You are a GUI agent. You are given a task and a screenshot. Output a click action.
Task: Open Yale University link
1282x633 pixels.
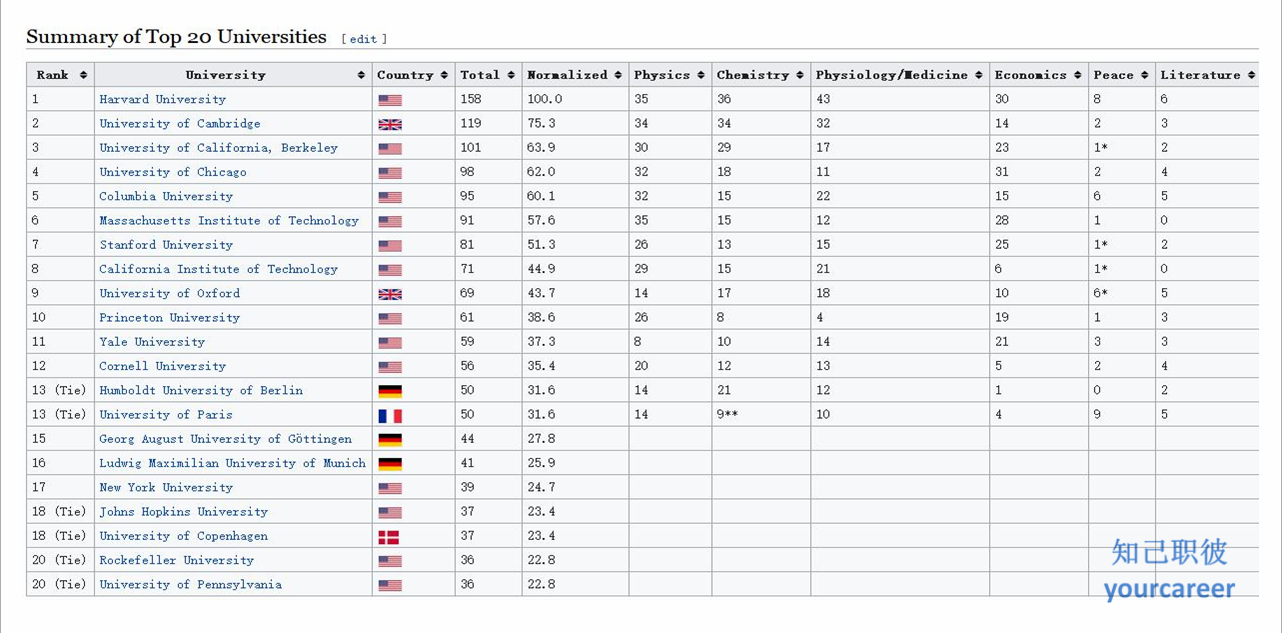click(x=152, y=341)
